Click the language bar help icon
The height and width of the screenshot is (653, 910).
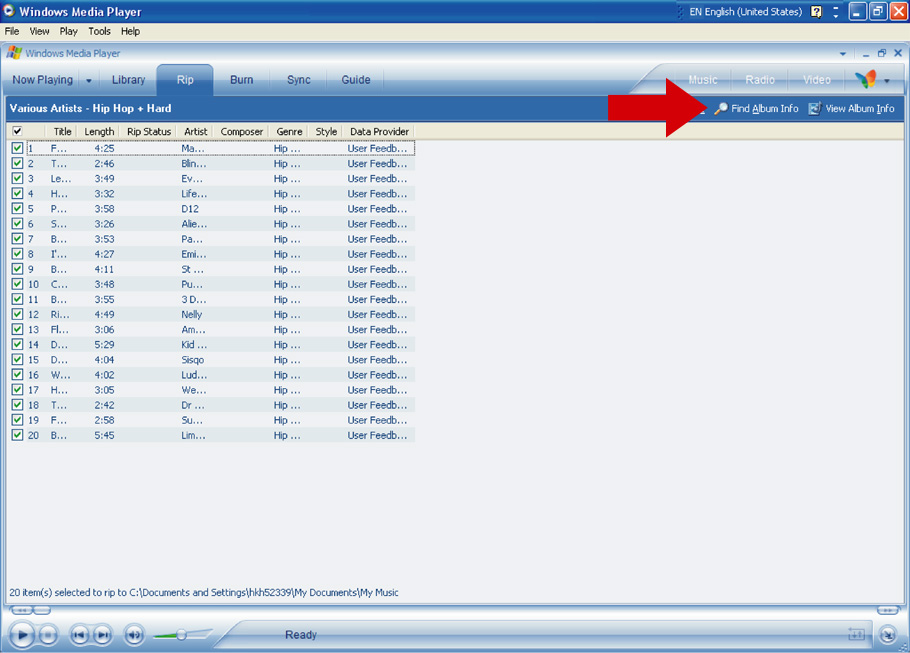pyautogui.click(x=816, y=12)
